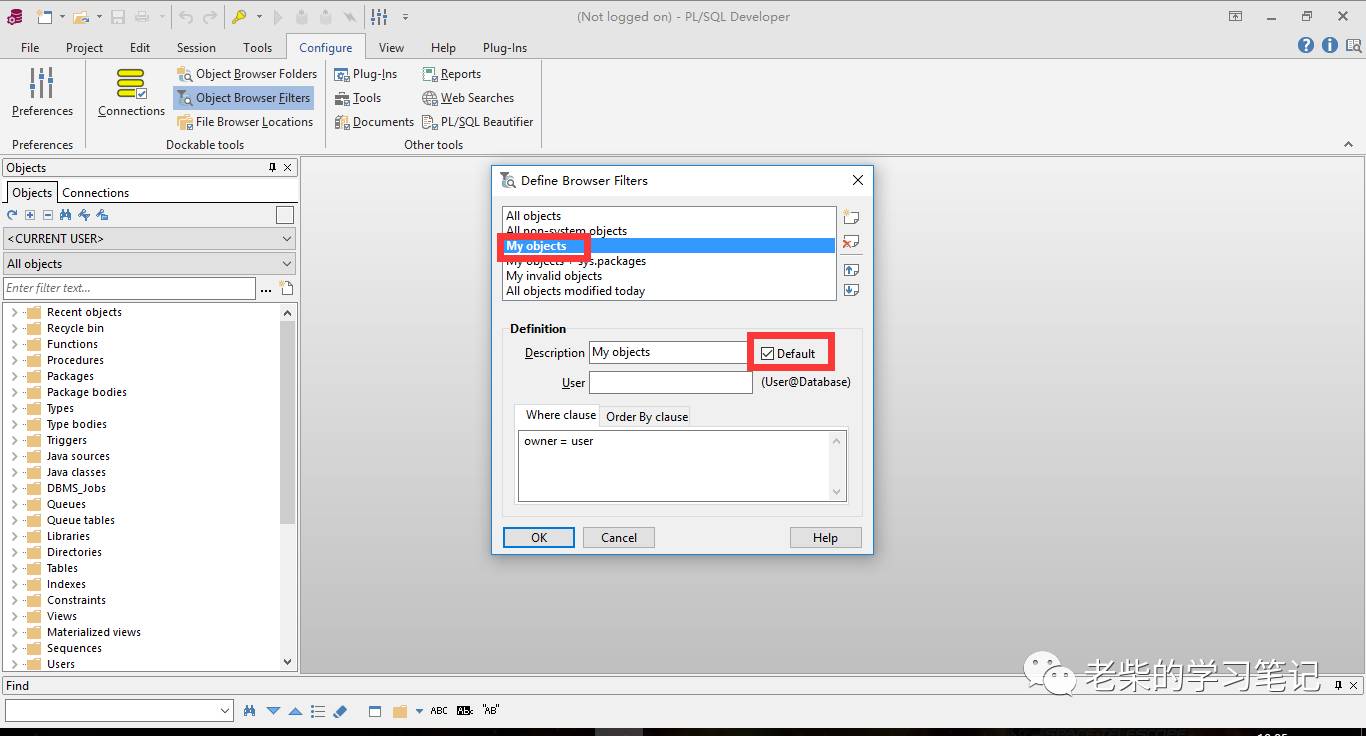Open File Browser Locations settings
Screen dimensions: 1366x736
(x=245, y=122)
